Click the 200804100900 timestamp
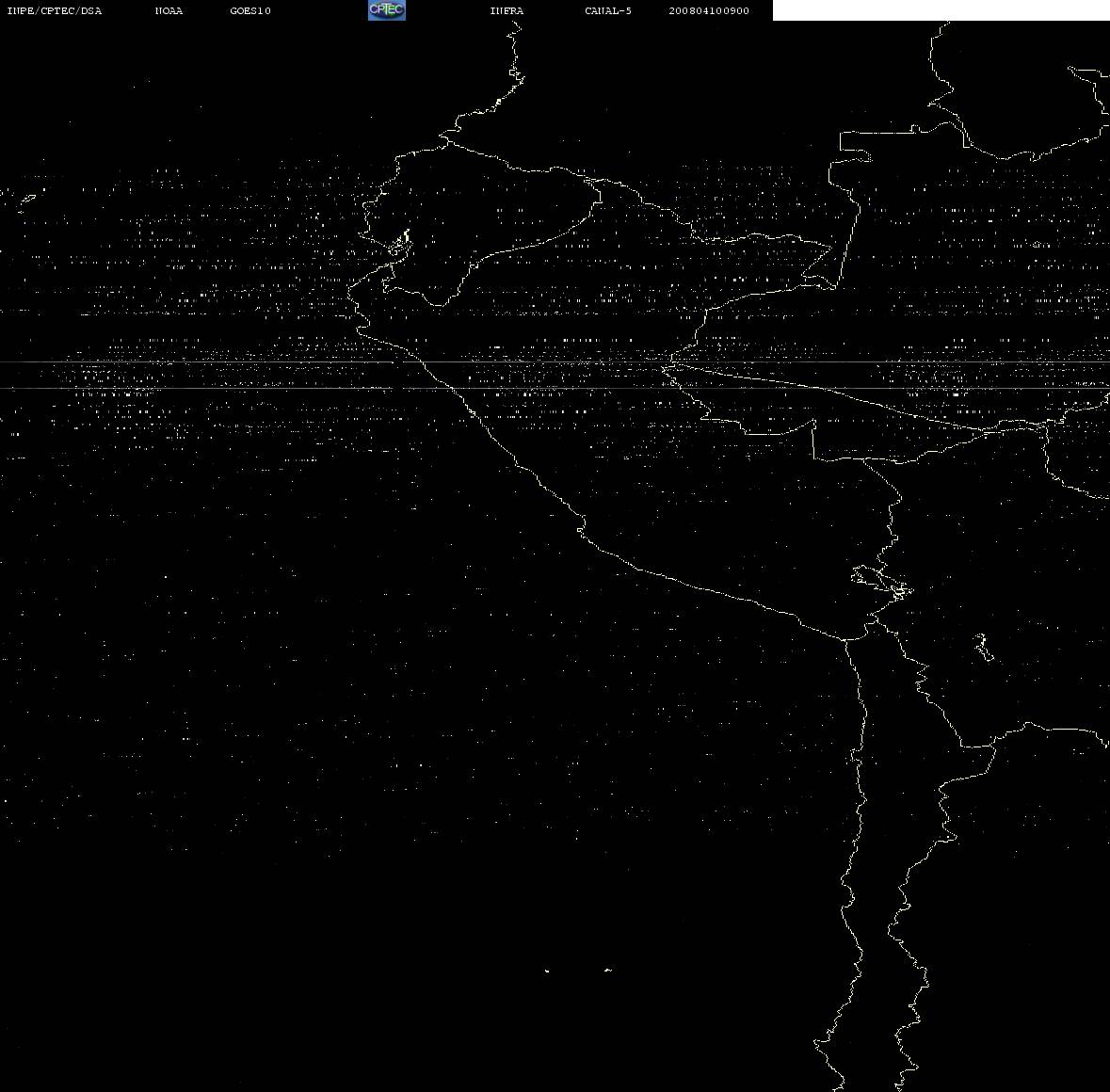This screenshot has width=1110, height=1092. point(709,10)
